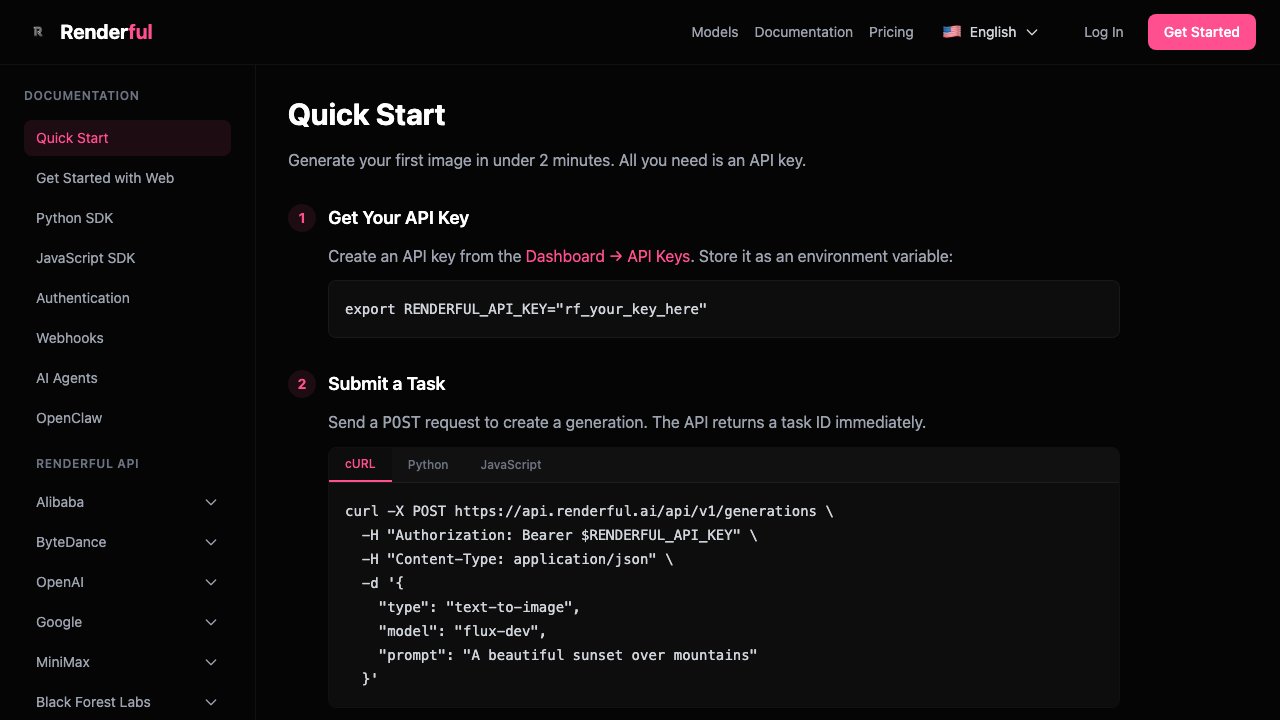This screenshot has width=1280, height=720.
Task: Open the Pricing page
Action: pos(891,32)
